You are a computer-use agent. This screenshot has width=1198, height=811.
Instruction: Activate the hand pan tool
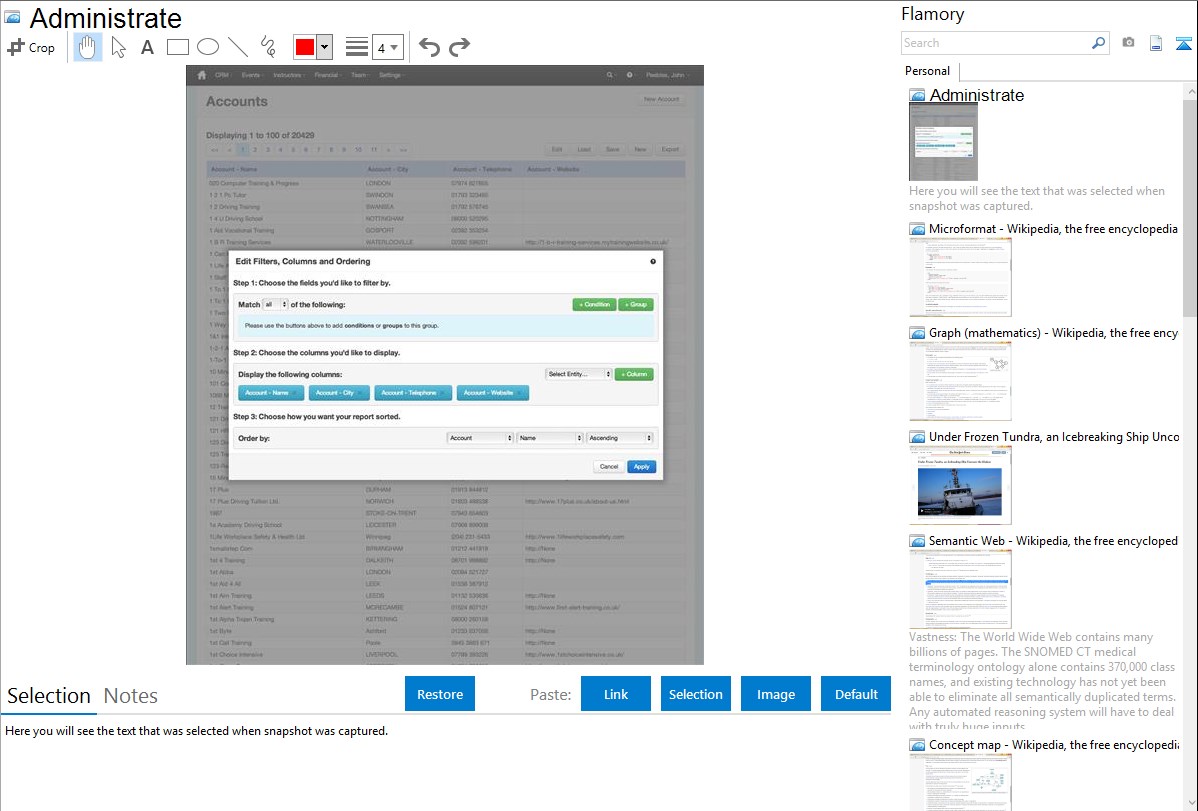[x=88, y=47]
